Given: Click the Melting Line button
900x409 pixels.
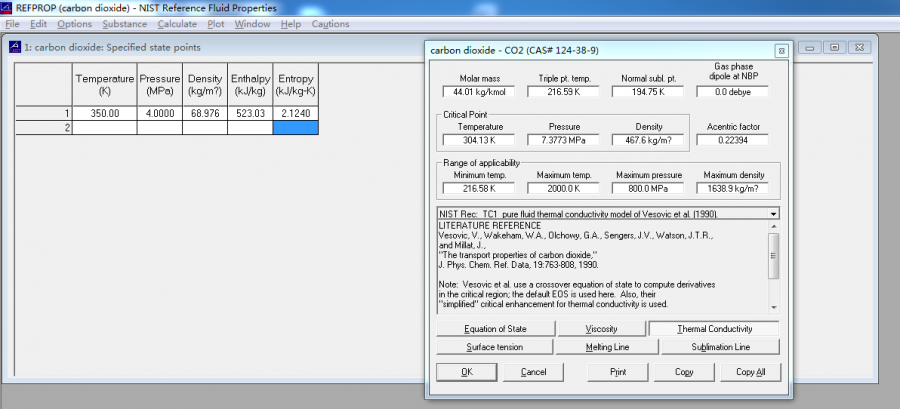Looking at the screenshot, I should 607,347.
